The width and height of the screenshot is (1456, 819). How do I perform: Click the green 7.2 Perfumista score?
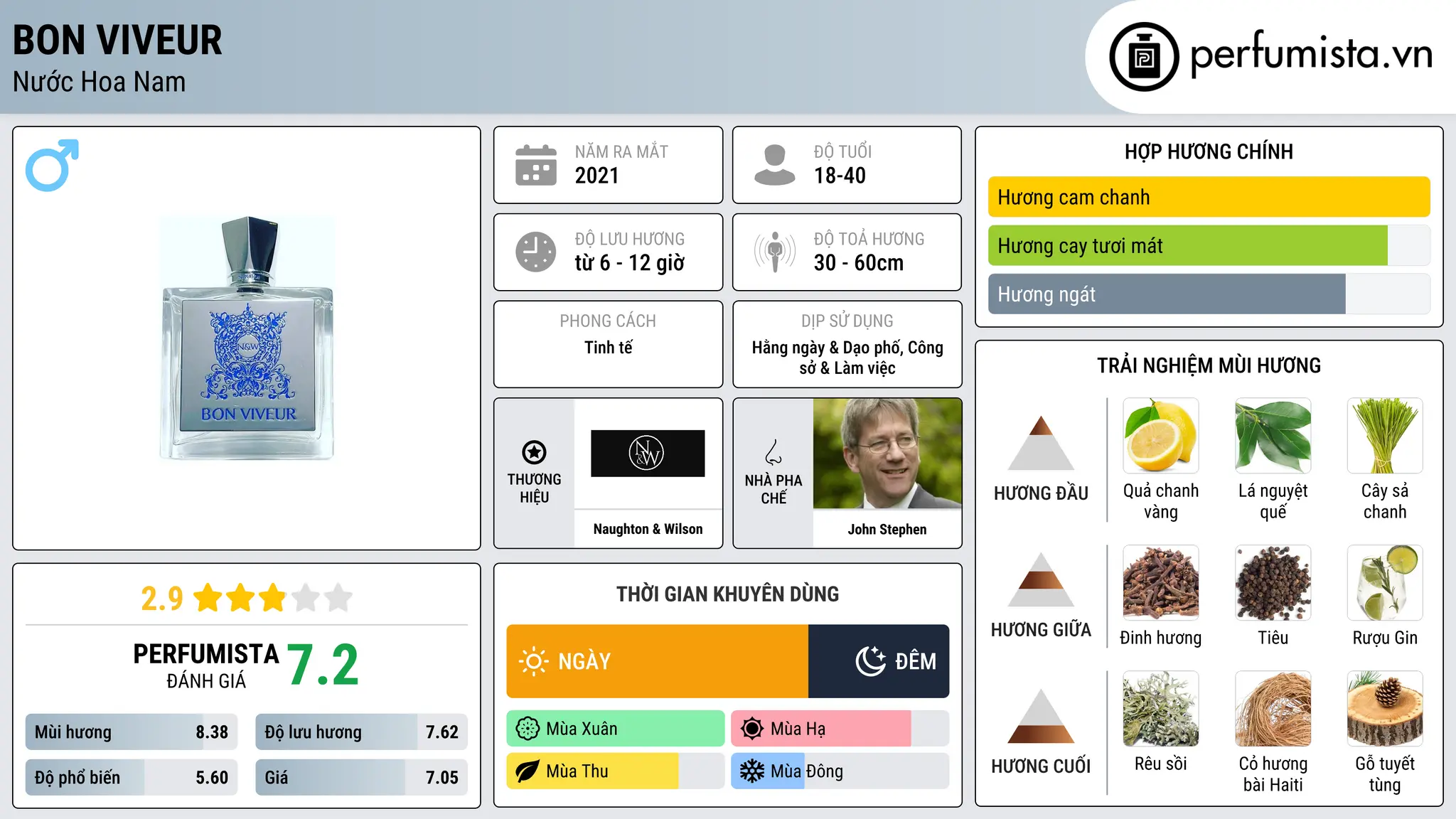pyautogui.click(x=323, y=665)
